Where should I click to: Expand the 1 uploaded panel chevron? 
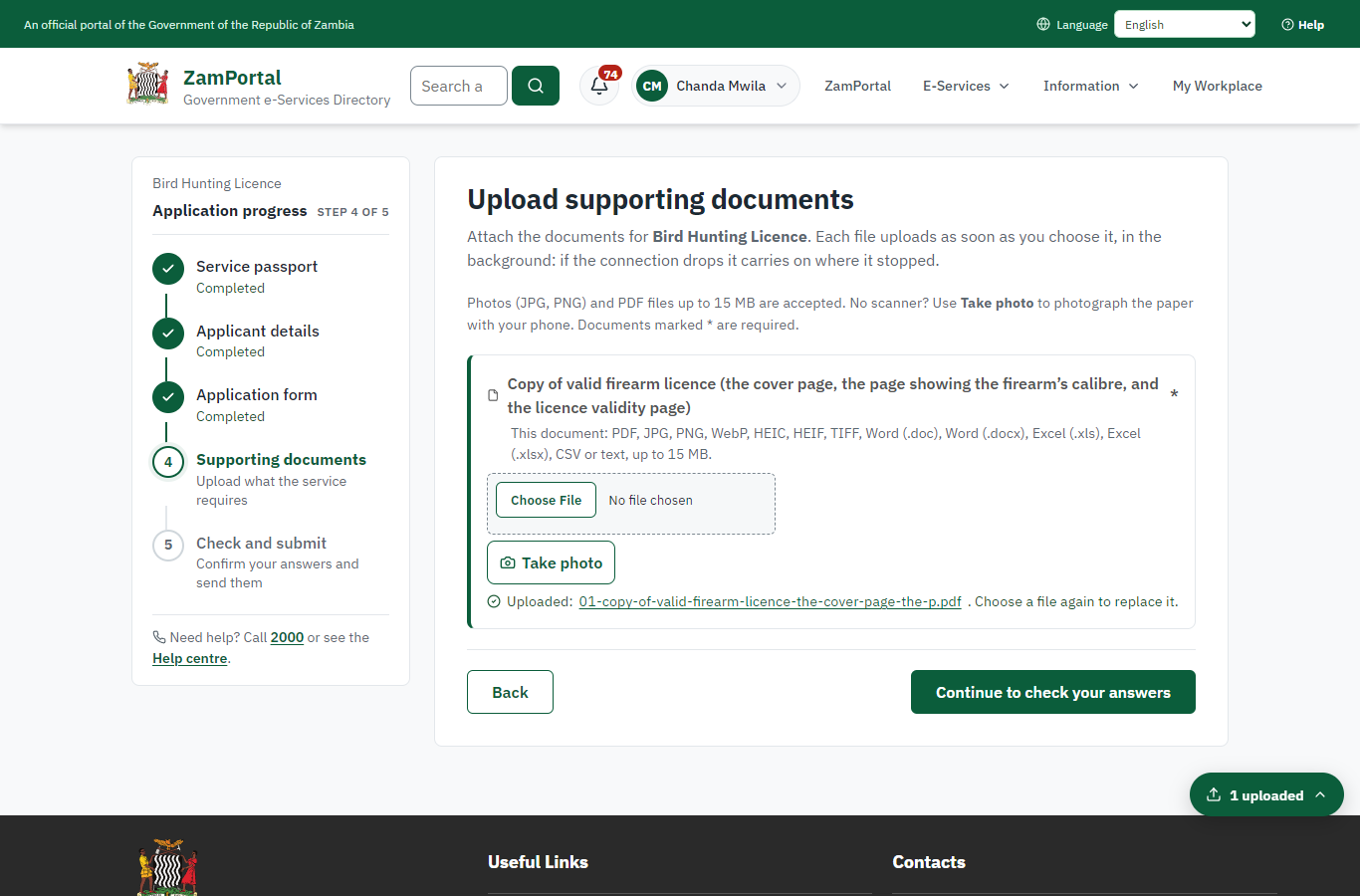(1320, 794)
